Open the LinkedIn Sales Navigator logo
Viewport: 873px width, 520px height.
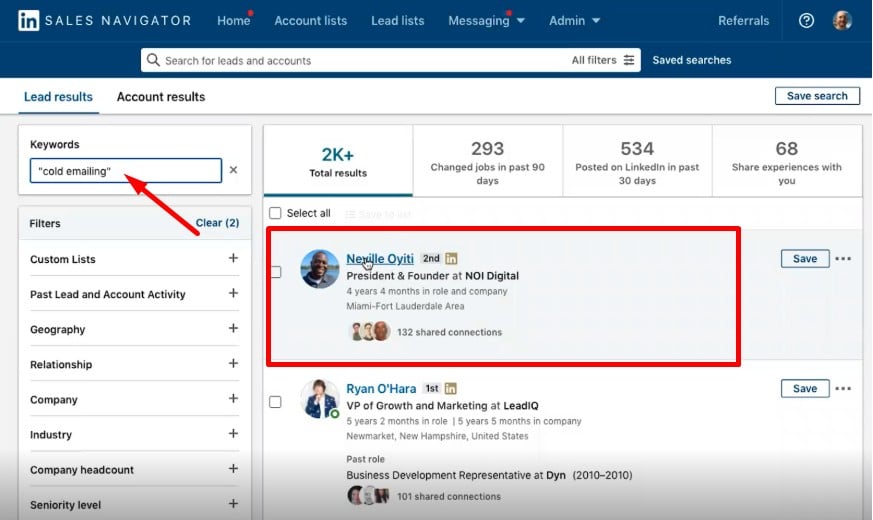(105, 21)
